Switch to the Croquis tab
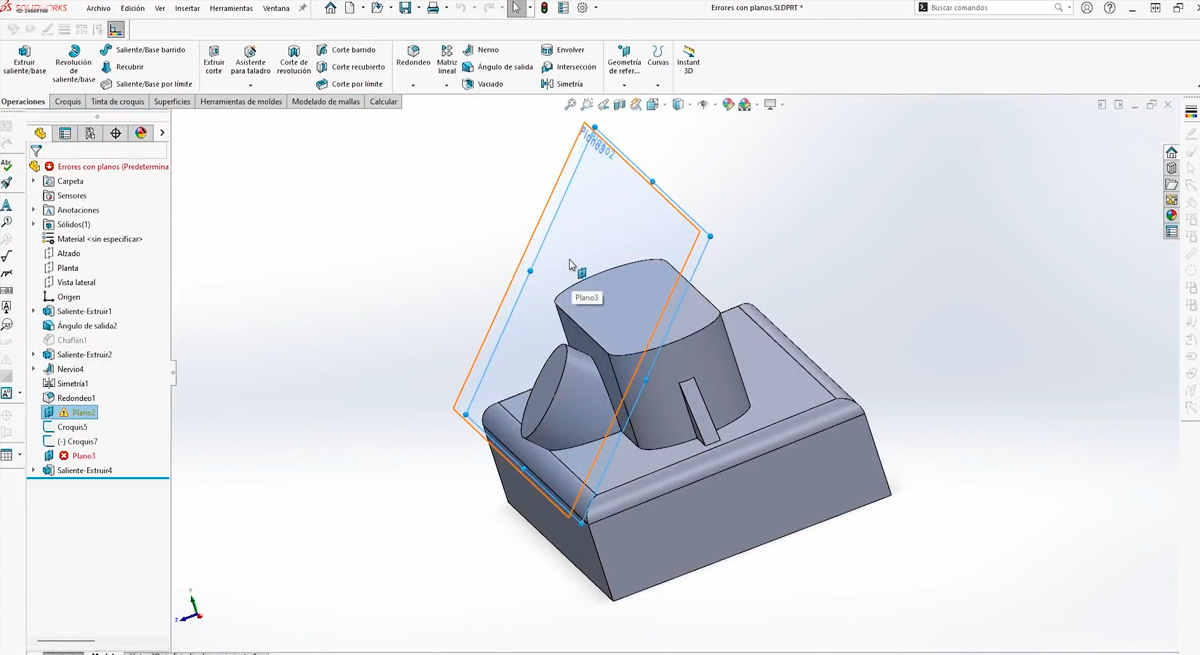Viewport: 1200px width, 655px height. tap(68, 101)
